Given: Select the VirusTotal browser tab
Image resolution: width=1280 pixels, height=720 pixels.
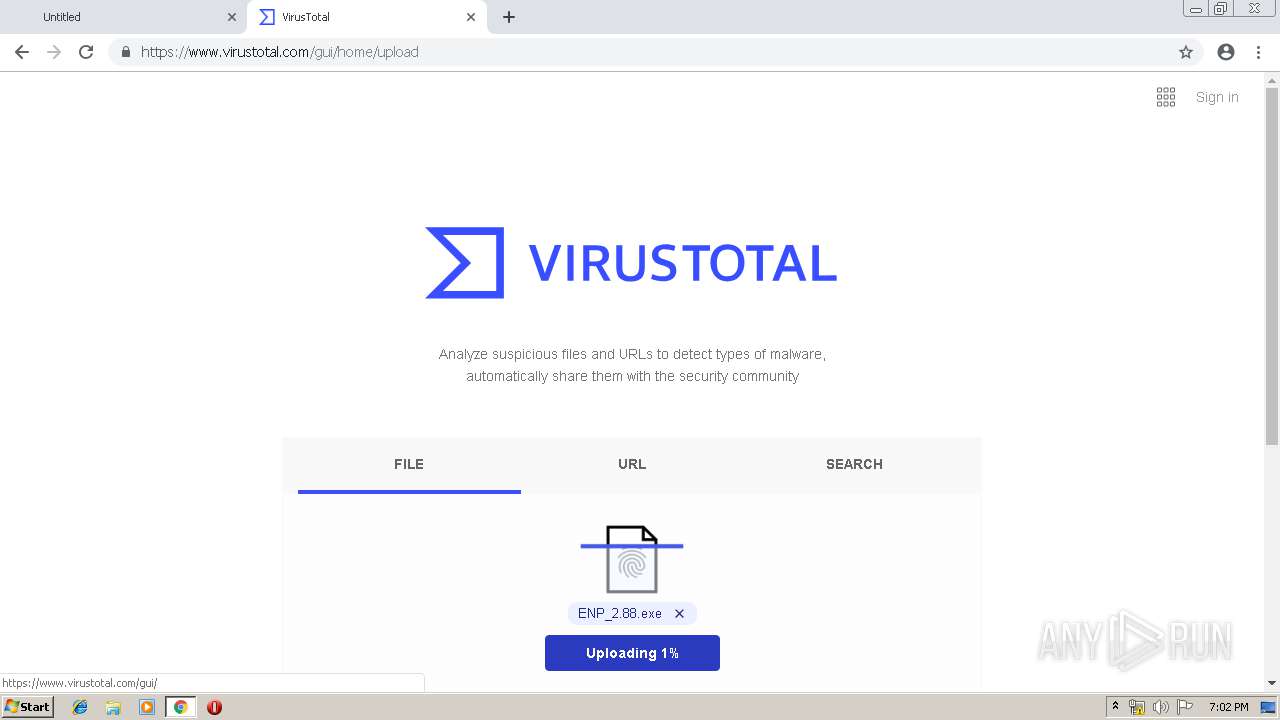Looking at the screenshot, I should click(x=366, y=17).
